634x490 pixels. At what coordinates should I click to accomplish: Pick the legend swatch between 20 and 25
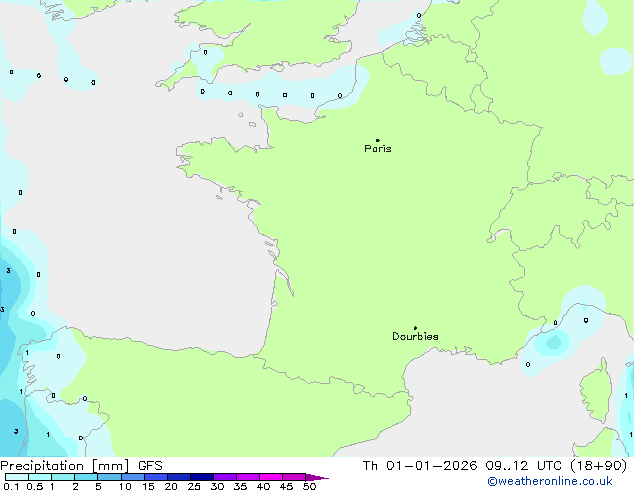click(x=179, y=477)
